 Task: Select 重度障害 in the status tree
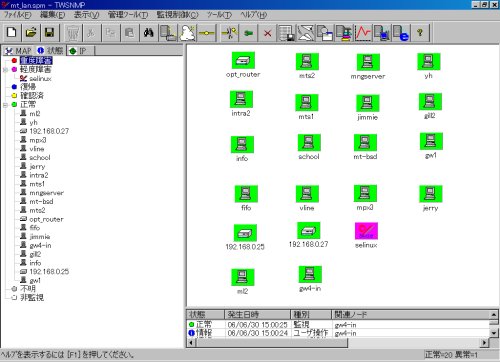click(36, 60)
